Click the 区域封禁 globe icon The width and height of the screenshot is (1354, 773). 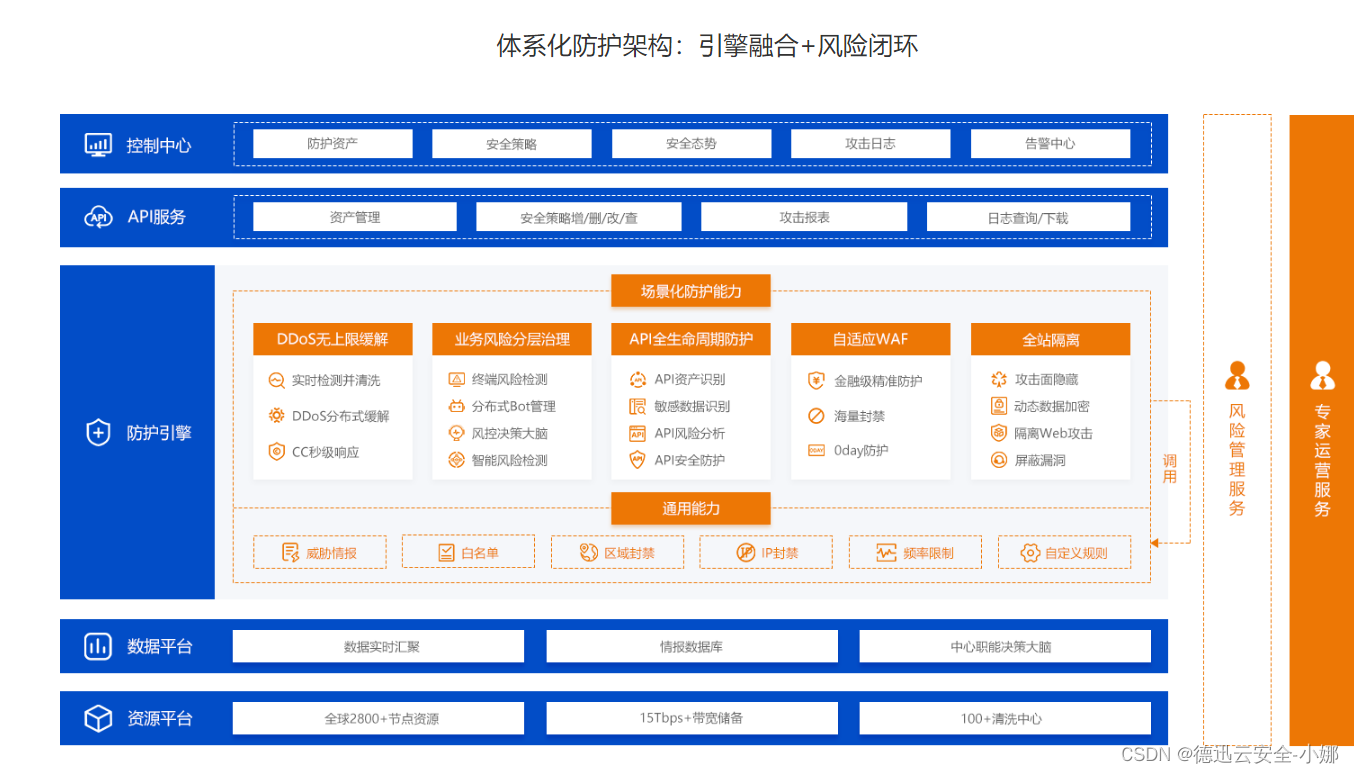[x=588, y=553]
